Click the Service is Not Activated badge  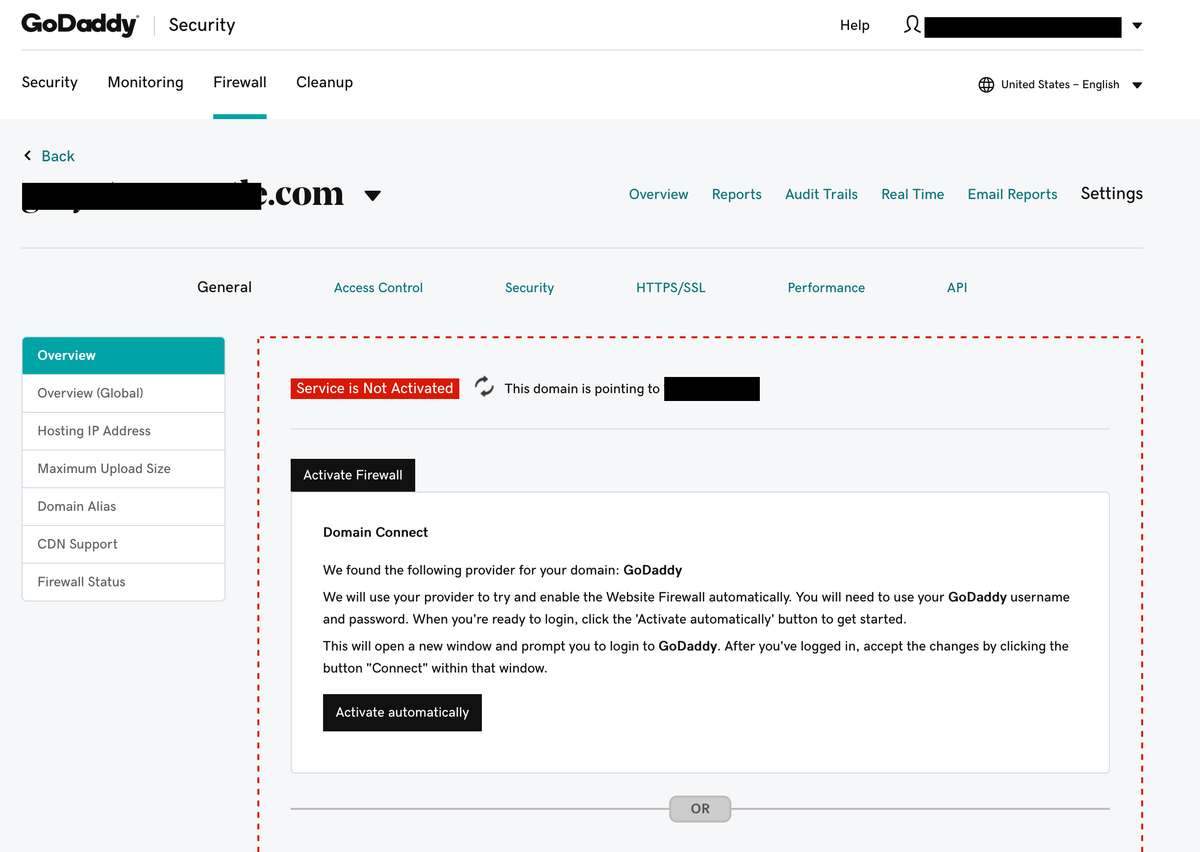[x=375, y=388]
